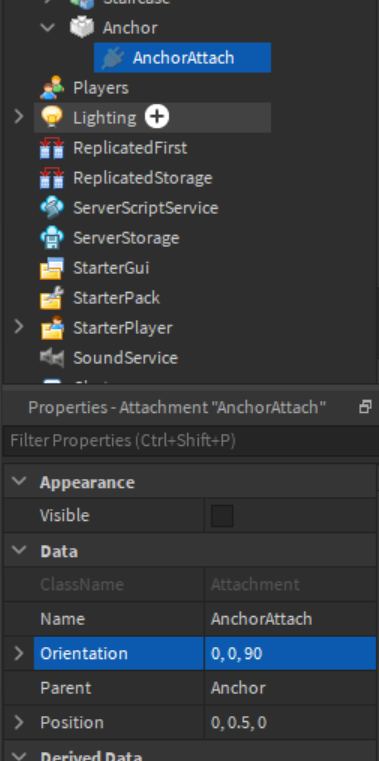The image size is (379, 761).
Task: Click the AnchorAttach attachment icon
Action: [x=112, y=58]
